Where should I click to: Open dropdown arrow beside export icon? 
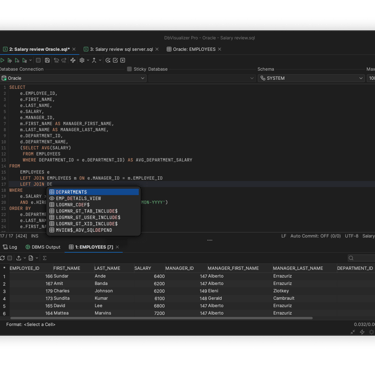coord(24,258)
